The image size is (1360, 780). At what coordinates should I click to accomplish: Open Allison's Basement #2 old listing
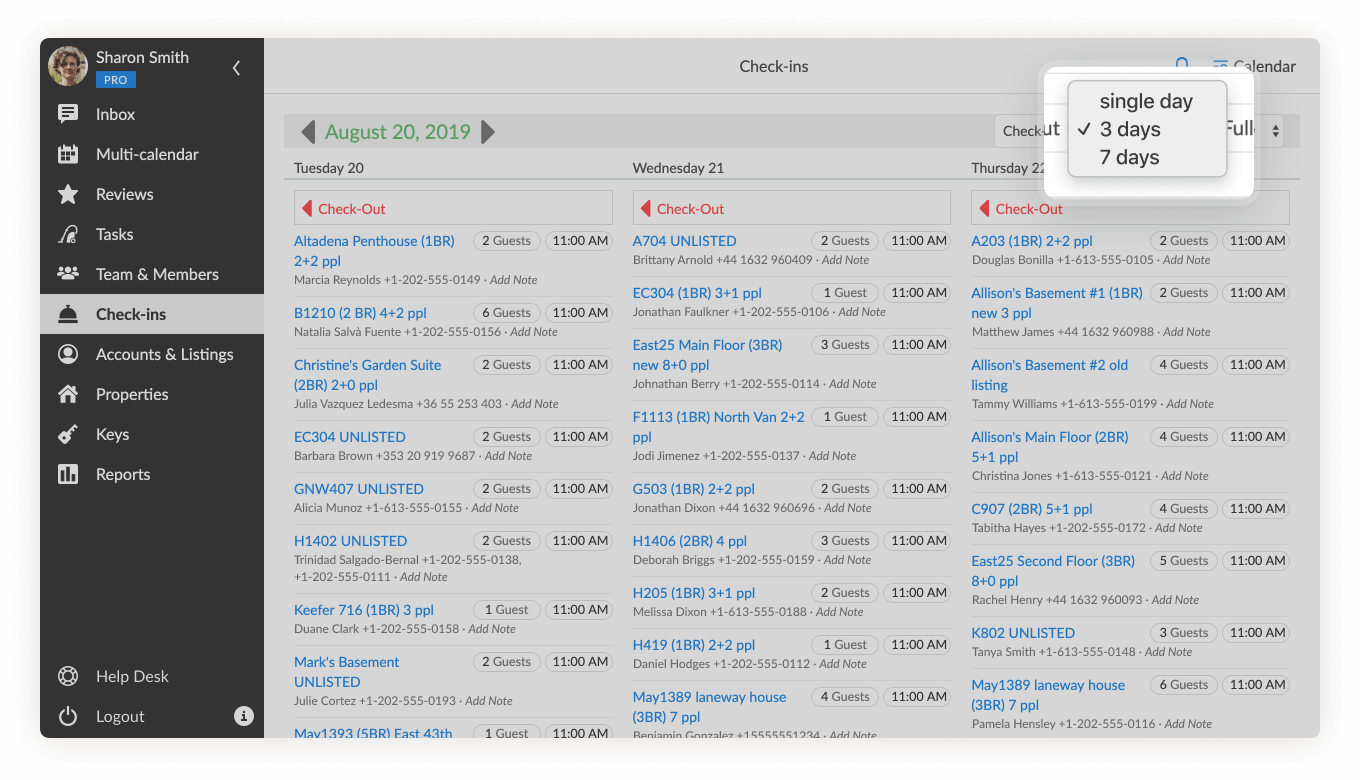[1050, 375]
